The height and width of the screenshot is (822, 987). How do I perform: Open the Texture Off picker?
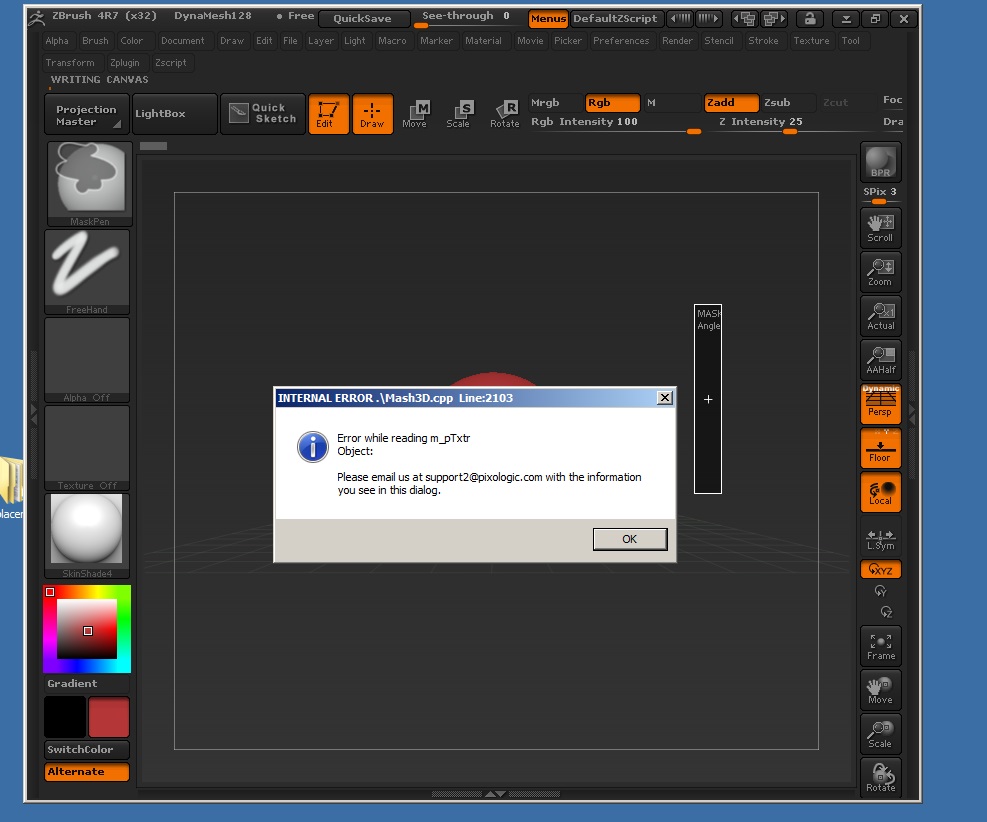tap(87, 448)
